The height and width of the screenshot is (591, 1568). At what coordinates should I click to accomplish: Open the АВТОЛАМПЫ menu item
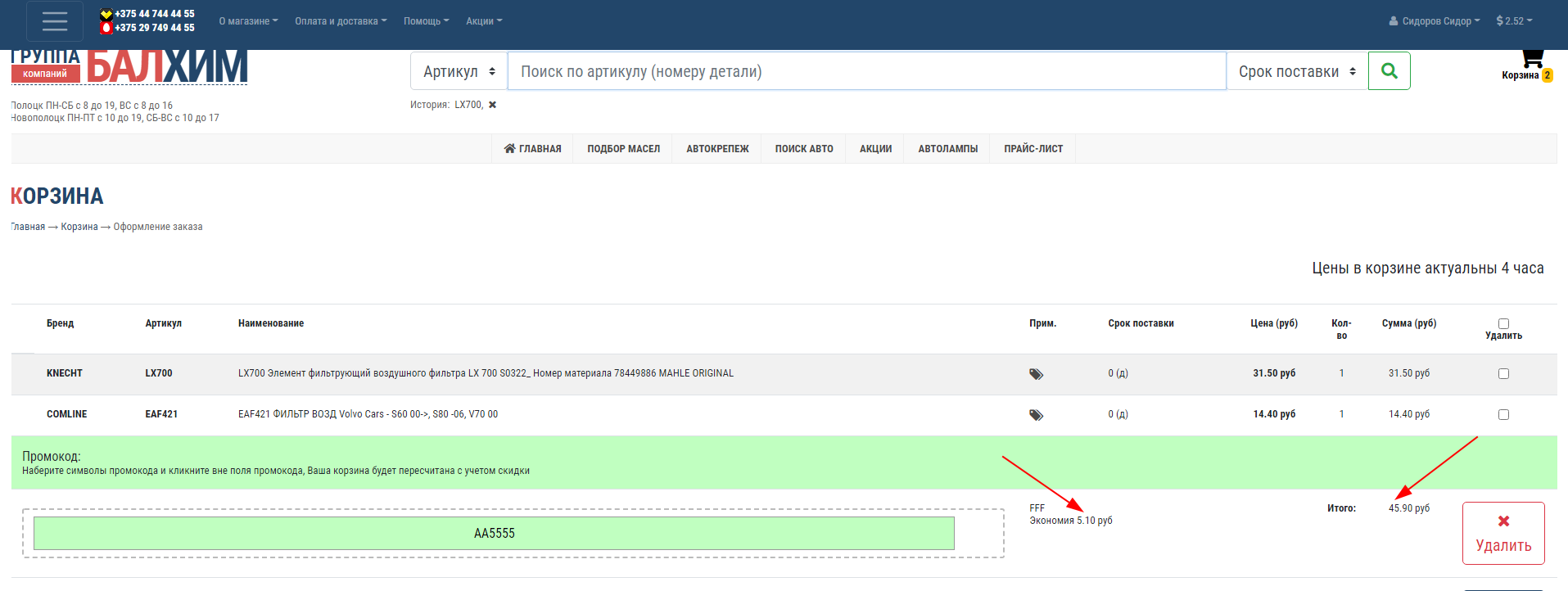pyautogui.click(x=947, y=149)
